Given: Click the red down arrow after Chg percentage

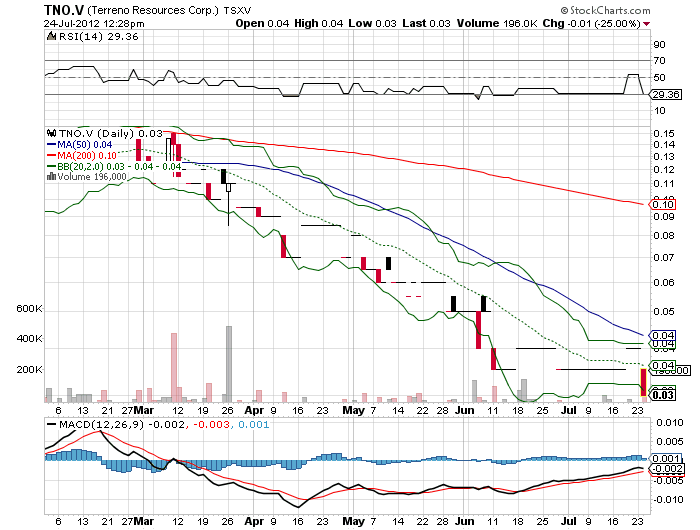Looking at the screenshot, I should (x=646, y=24).
